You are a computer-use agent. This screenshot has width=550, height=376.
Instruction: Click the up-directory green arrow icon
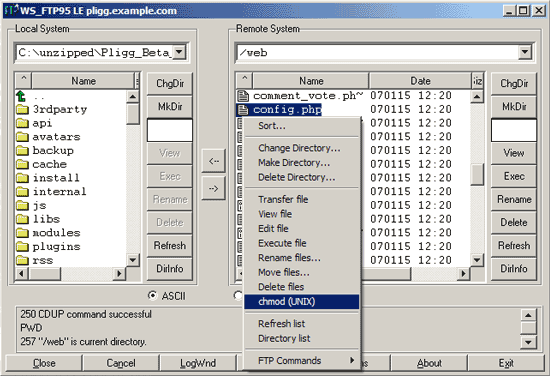(21, 96)
